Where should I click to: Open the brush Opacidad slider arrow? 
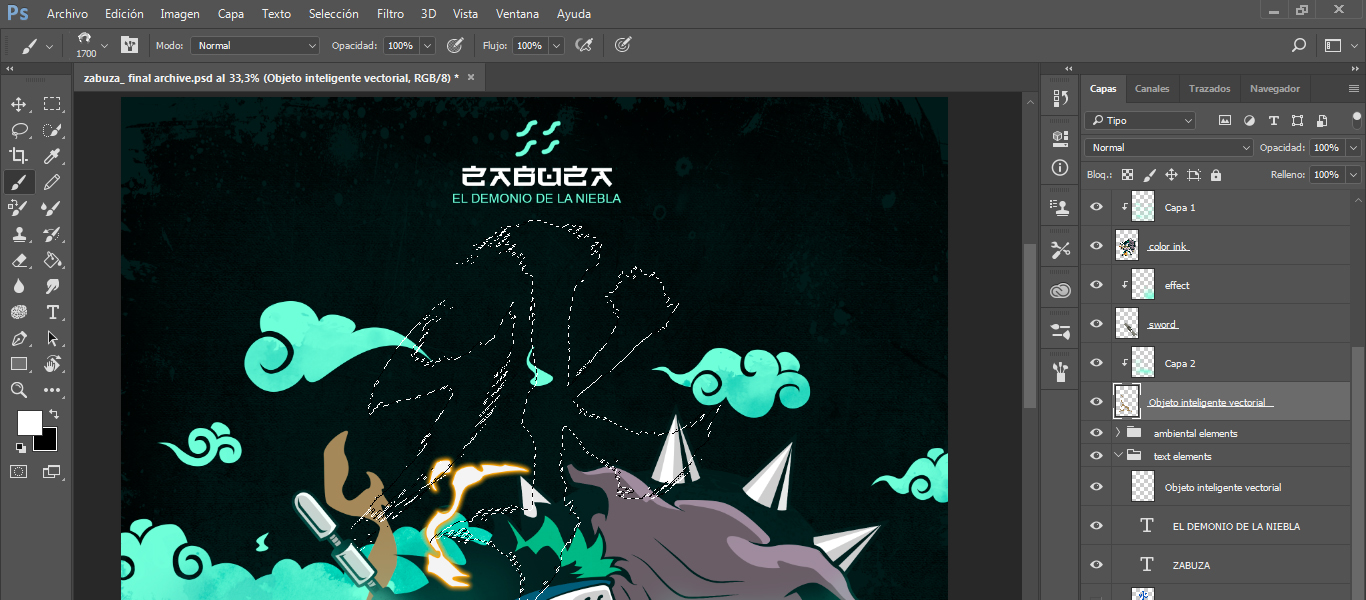428,46
